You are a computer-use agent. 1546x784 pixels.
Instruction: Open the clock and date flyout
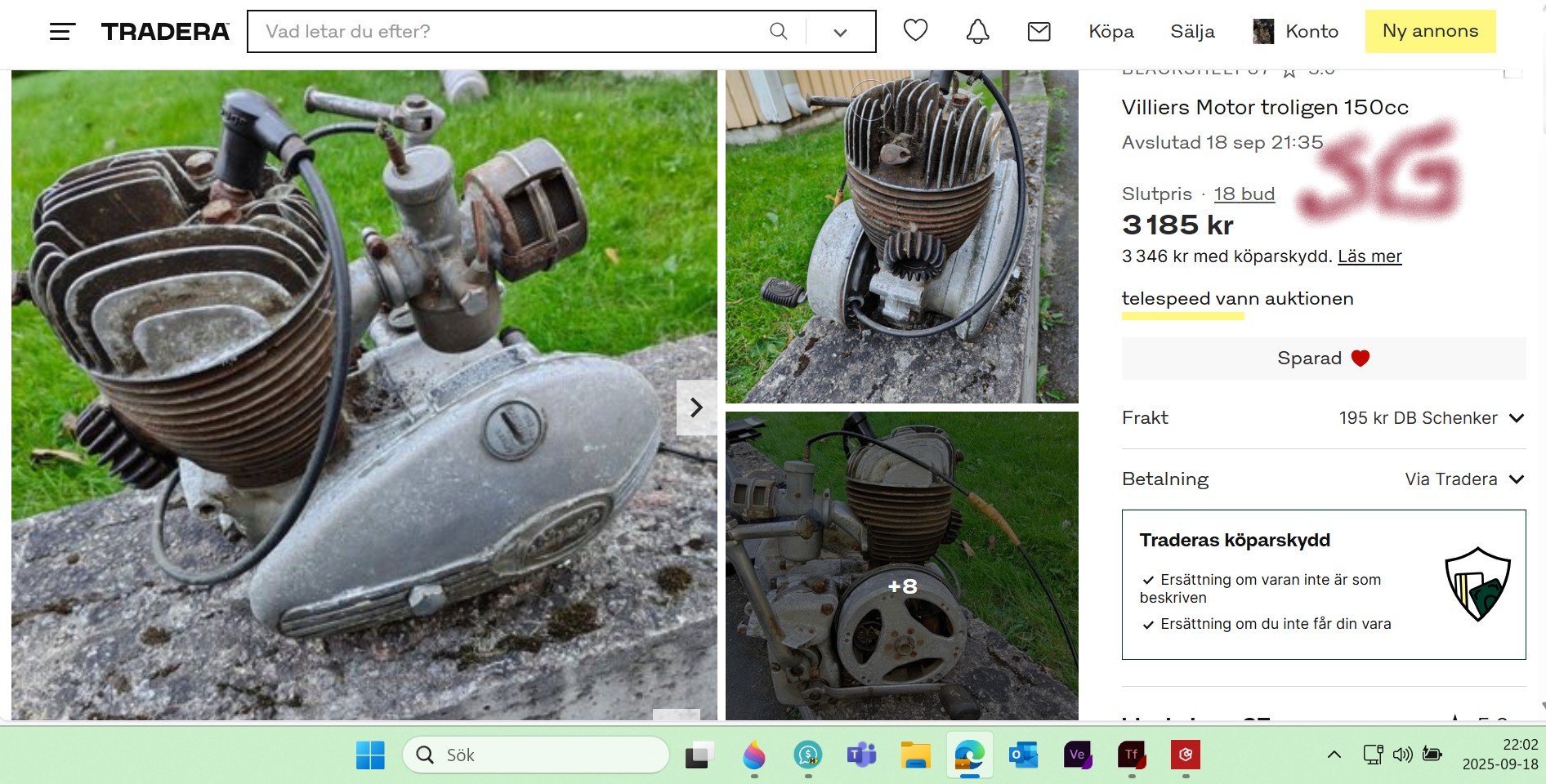[x=1500, y=755]
